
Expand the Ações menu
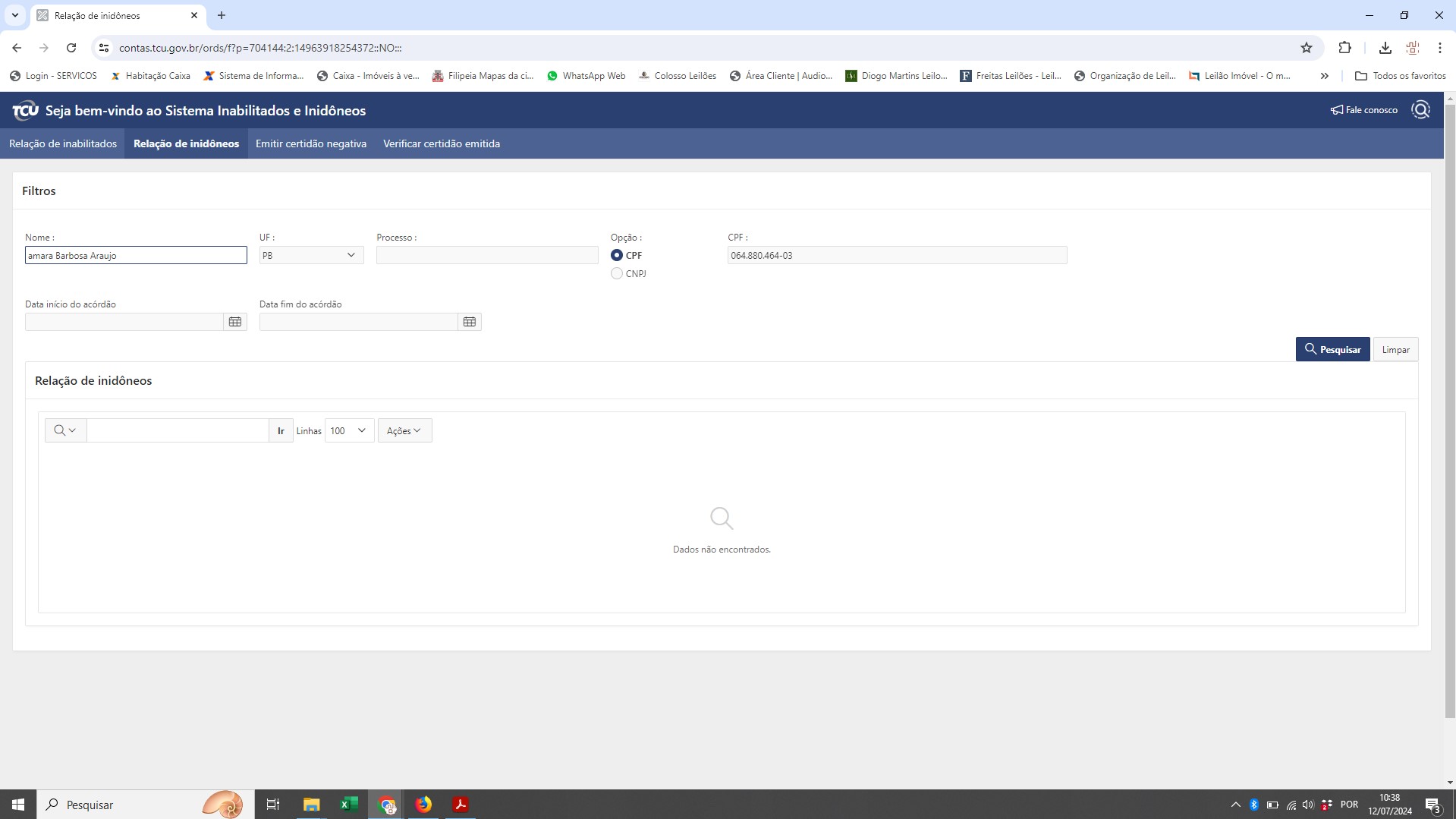(404, 431)
